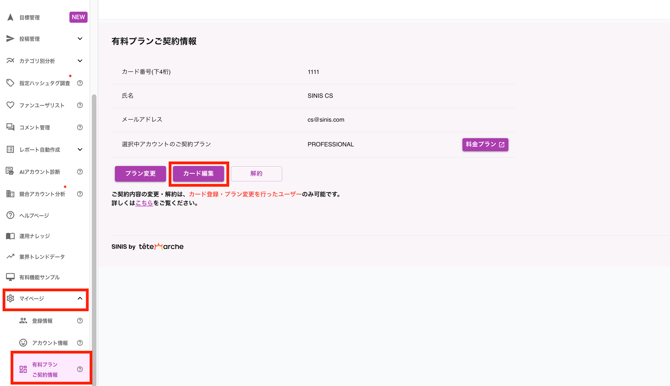Click the sidebar vertical scrollbar
670x386 pixels.
pos(94,239)
